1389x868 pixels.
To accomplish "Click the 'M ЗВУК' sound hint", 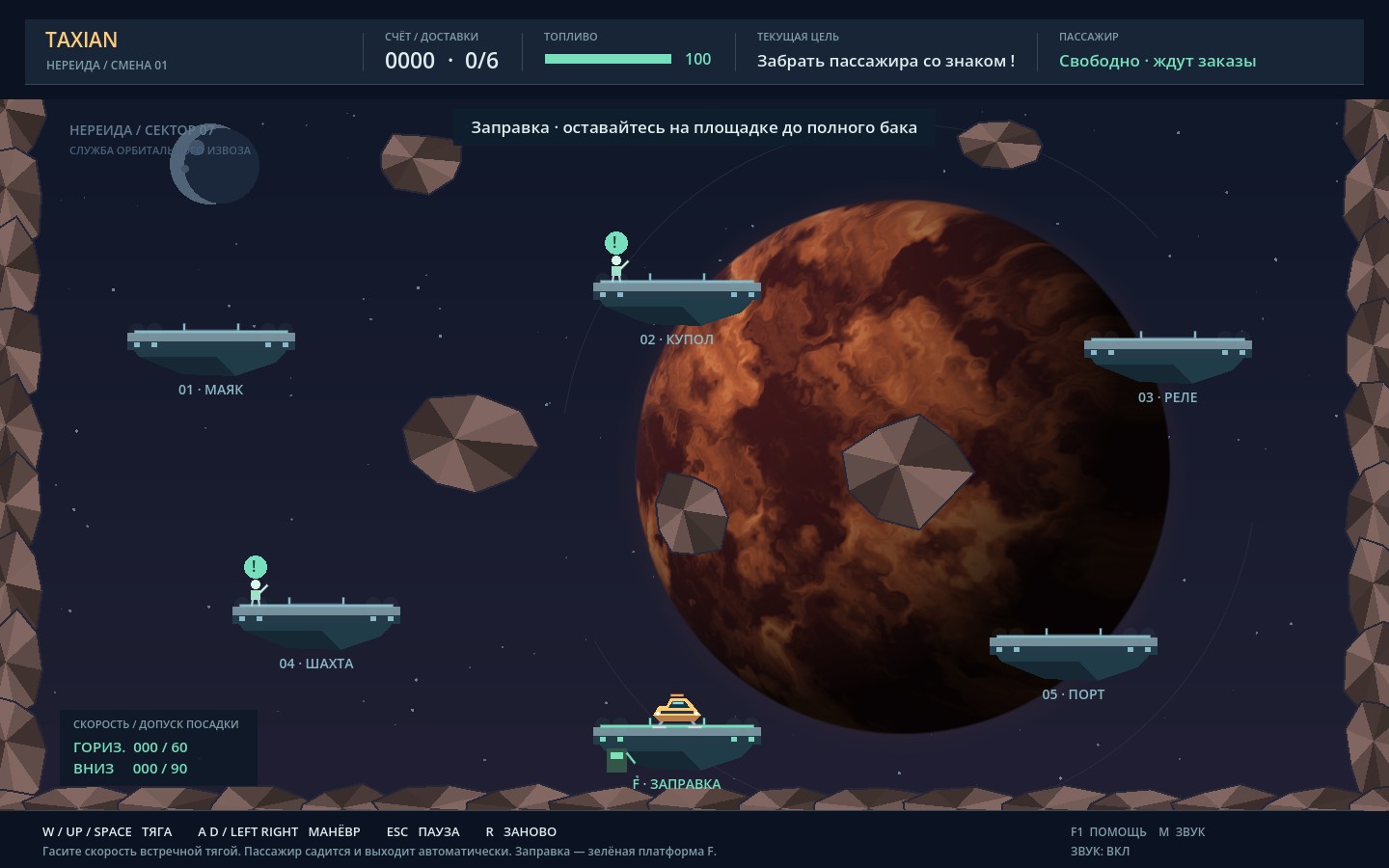I will (x=1182, y=831).
